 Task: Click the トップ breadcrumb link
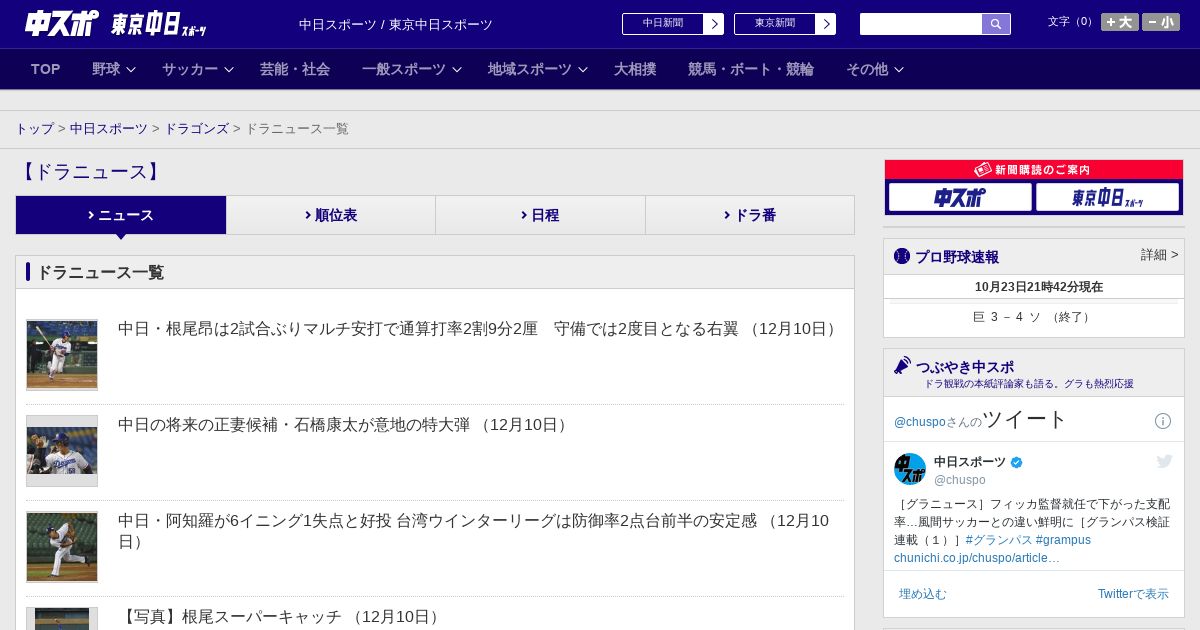click(x=35, y=129)
